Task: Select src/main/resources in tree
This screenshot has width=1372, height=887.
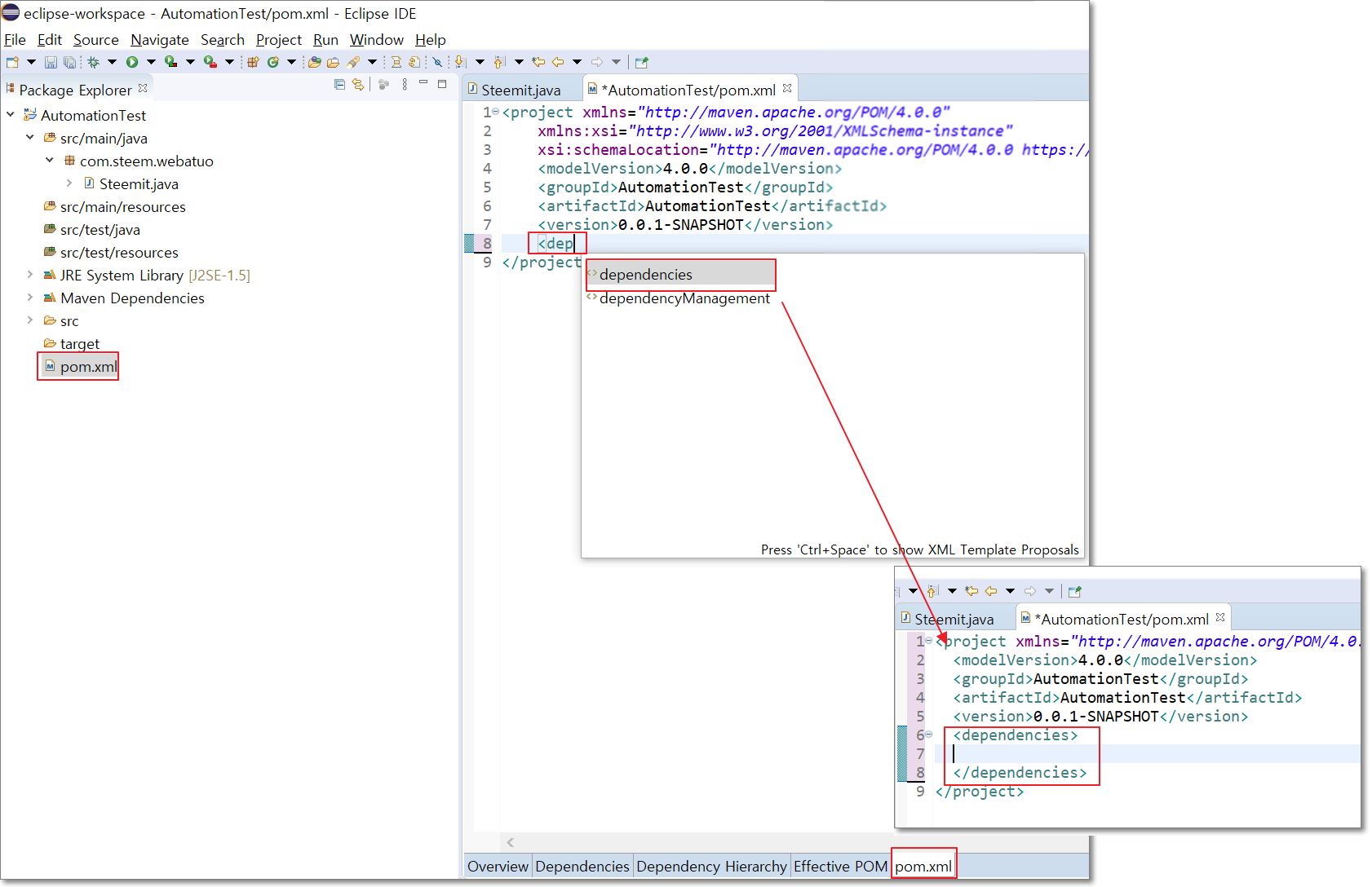Action: pos(114,206)
